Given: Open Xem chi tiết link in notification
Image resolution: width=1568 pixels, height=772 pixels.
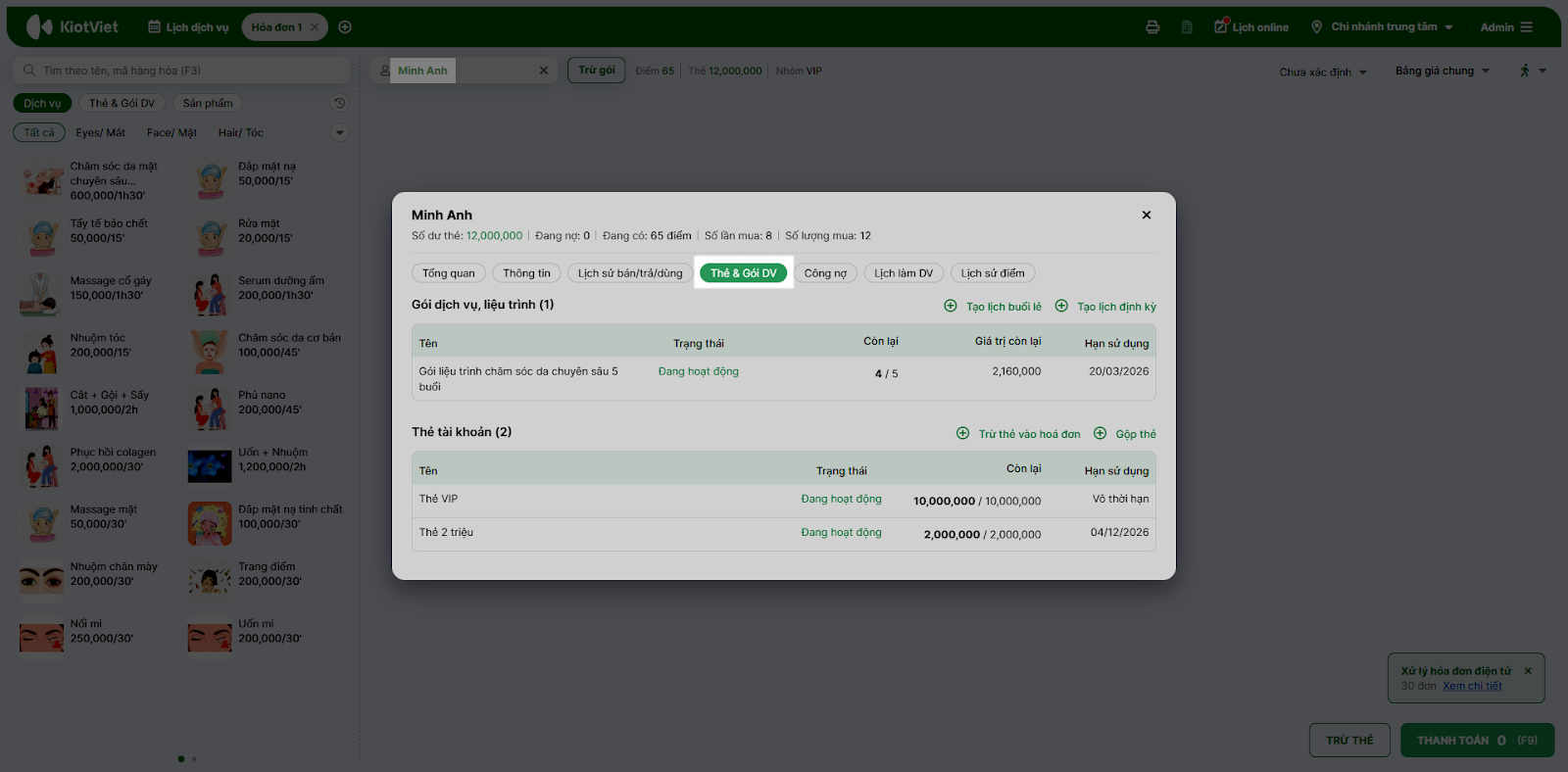Looking at the screenshot, I should point(1472,686).
